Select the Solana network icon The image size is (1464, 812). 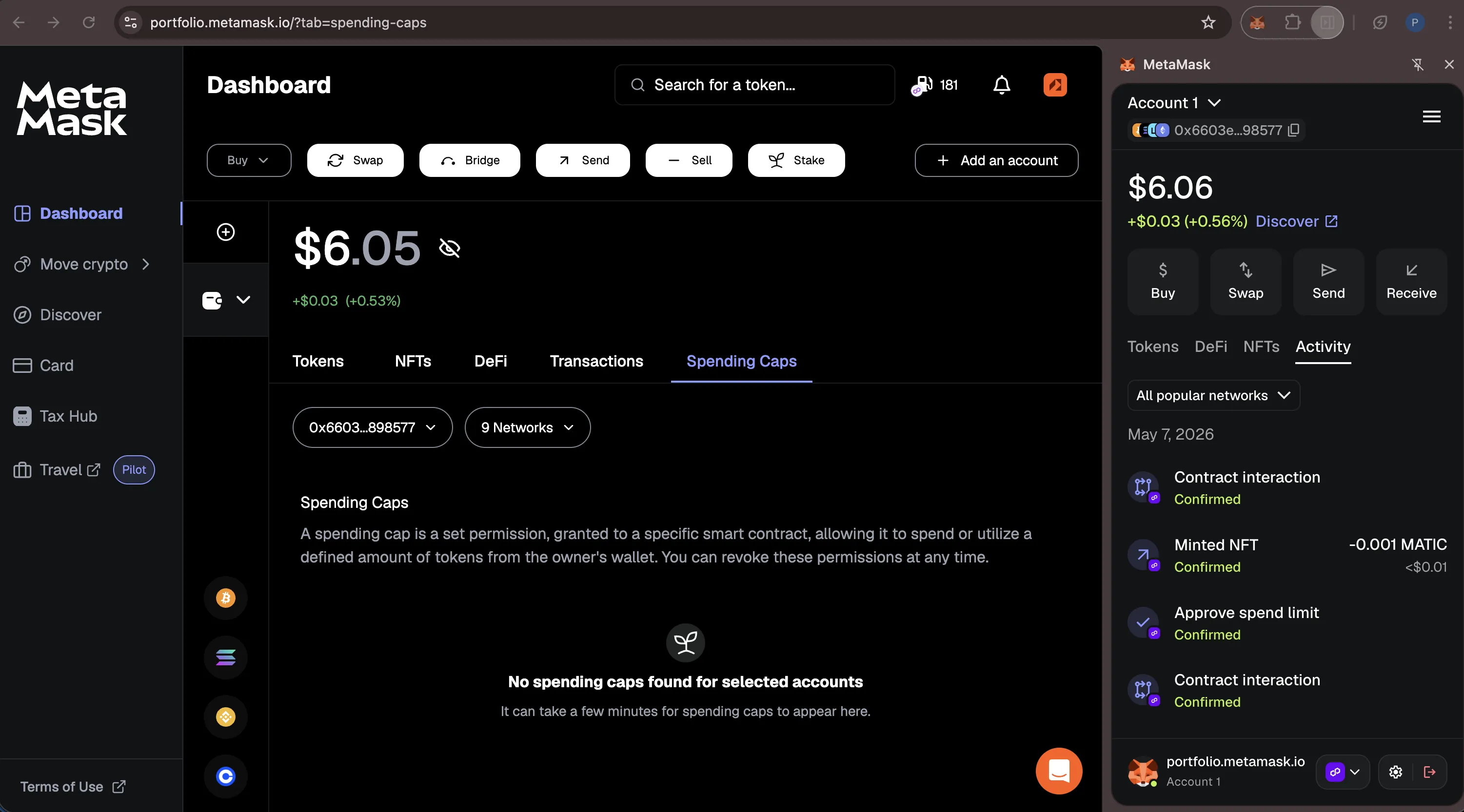(226, 657)
